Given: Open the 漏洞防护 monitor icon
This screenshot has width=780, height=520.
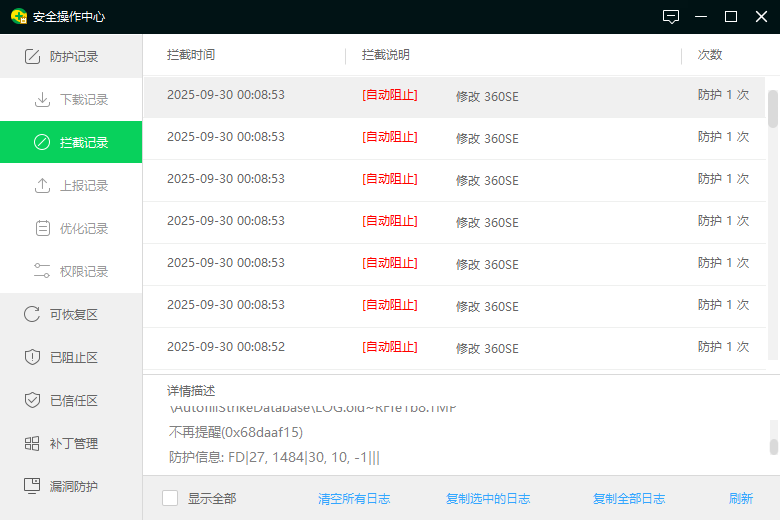Looking at the screenshot, I should [32, 486].
